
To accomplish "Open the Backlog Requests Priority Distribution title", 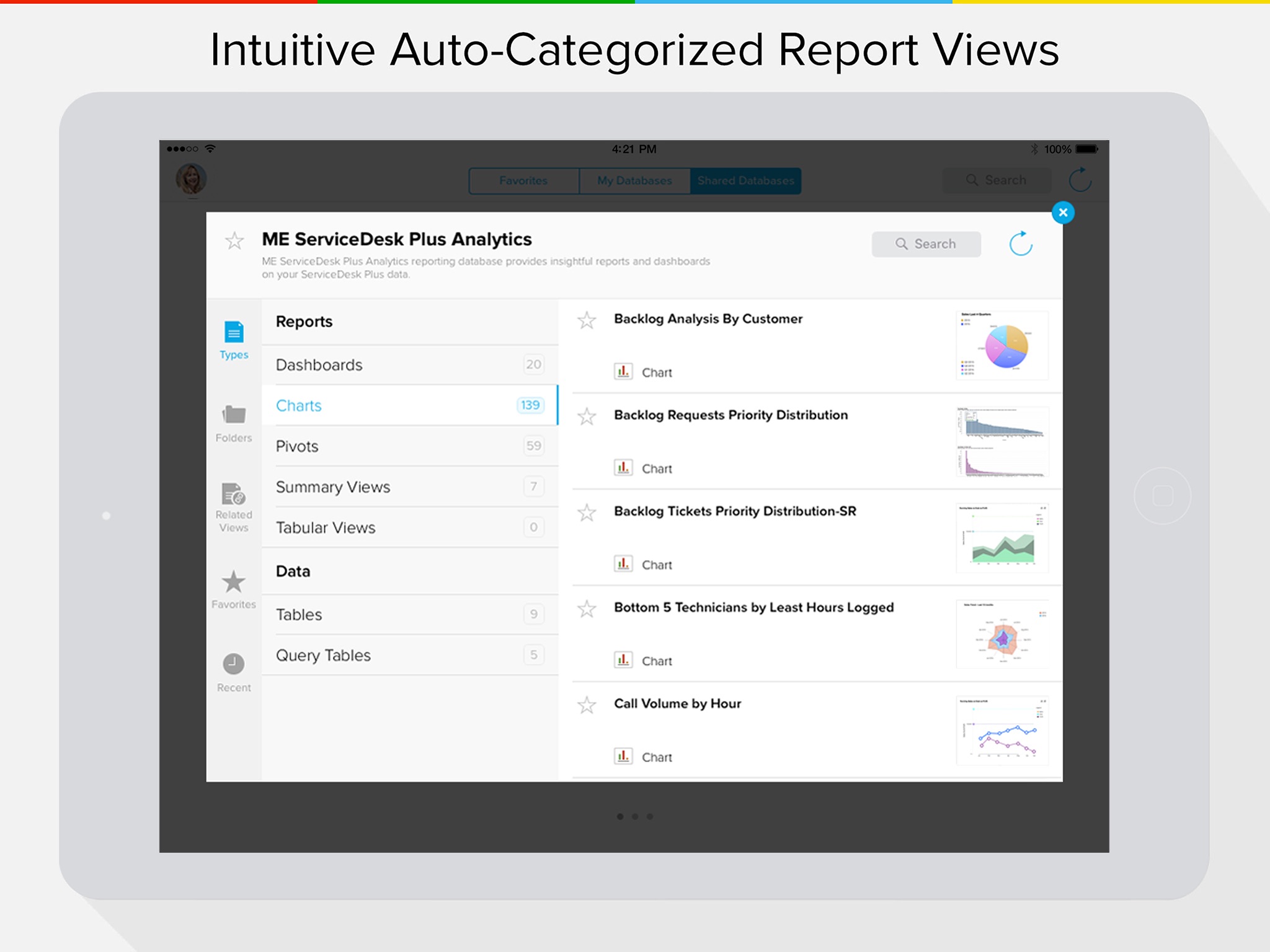I will 731,415.
